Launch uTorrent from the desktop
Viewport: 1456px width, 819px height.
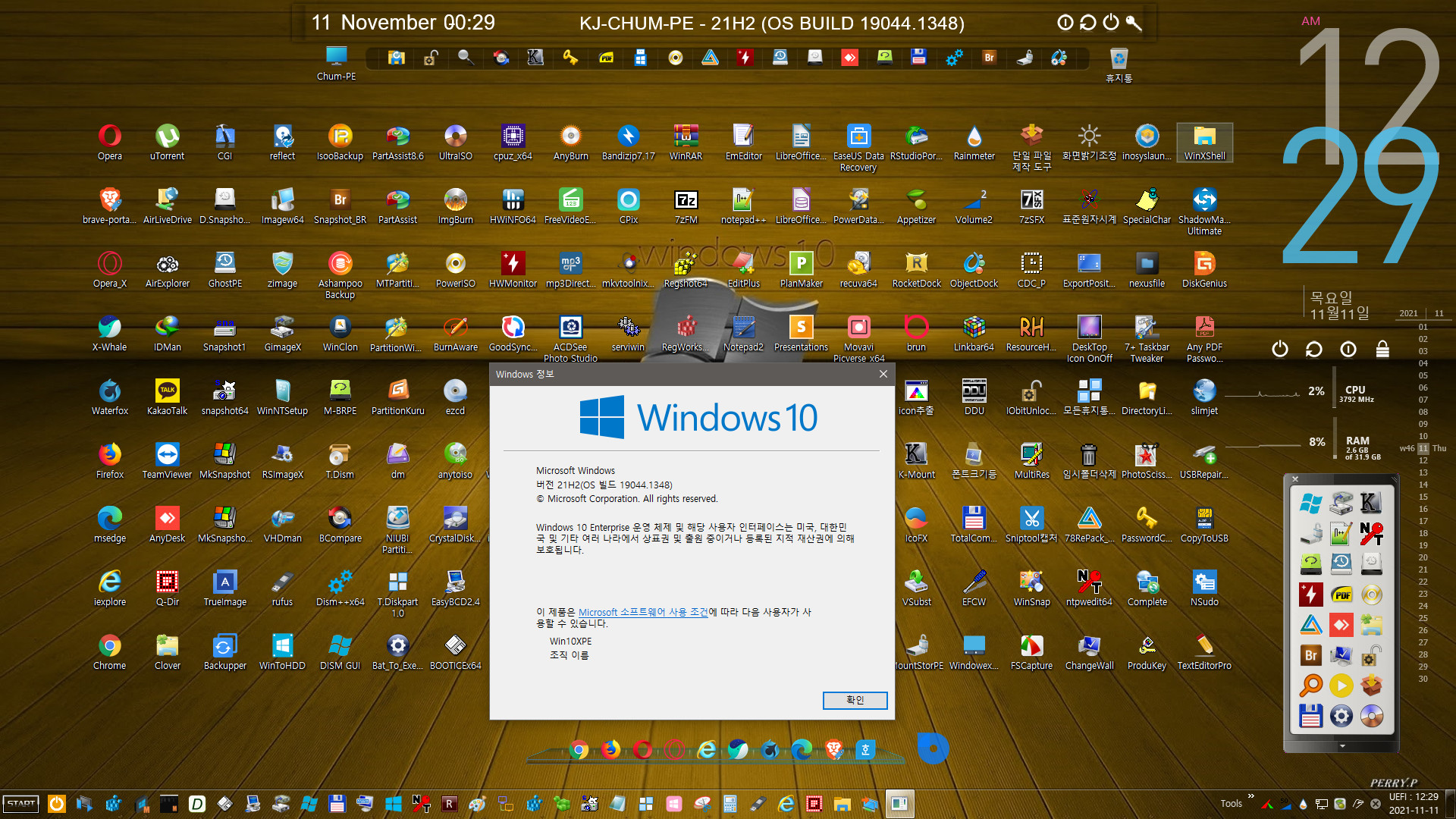[x=168, y=142]
